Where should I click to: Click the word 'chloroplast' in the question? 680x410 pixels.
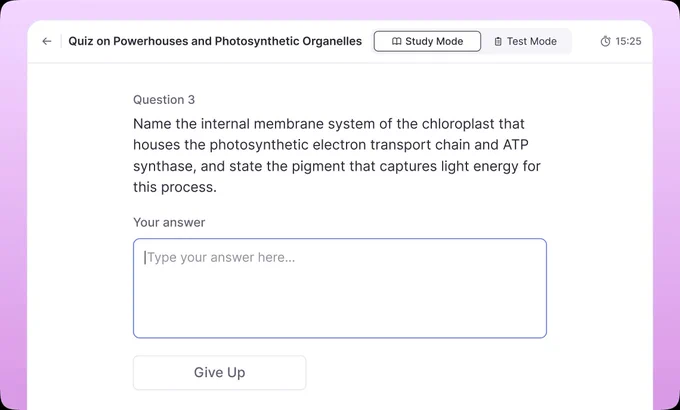[x=458, y=124]
